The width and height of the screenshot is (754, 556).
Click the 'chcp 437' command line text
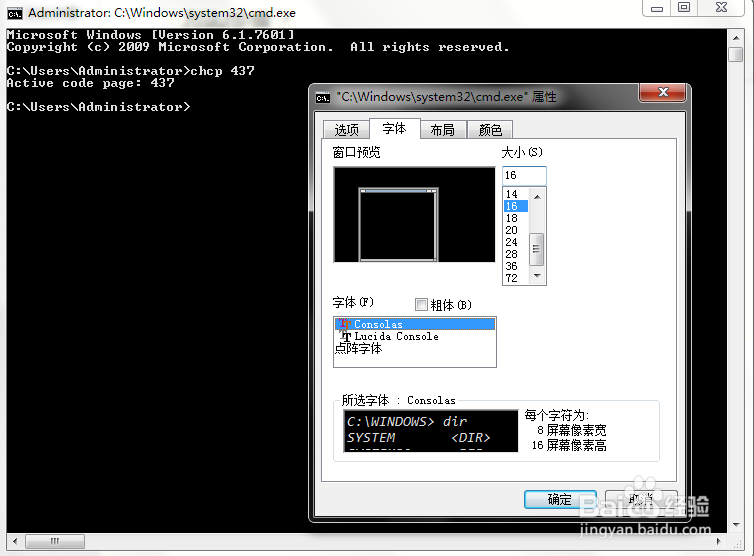pos(223,71)
